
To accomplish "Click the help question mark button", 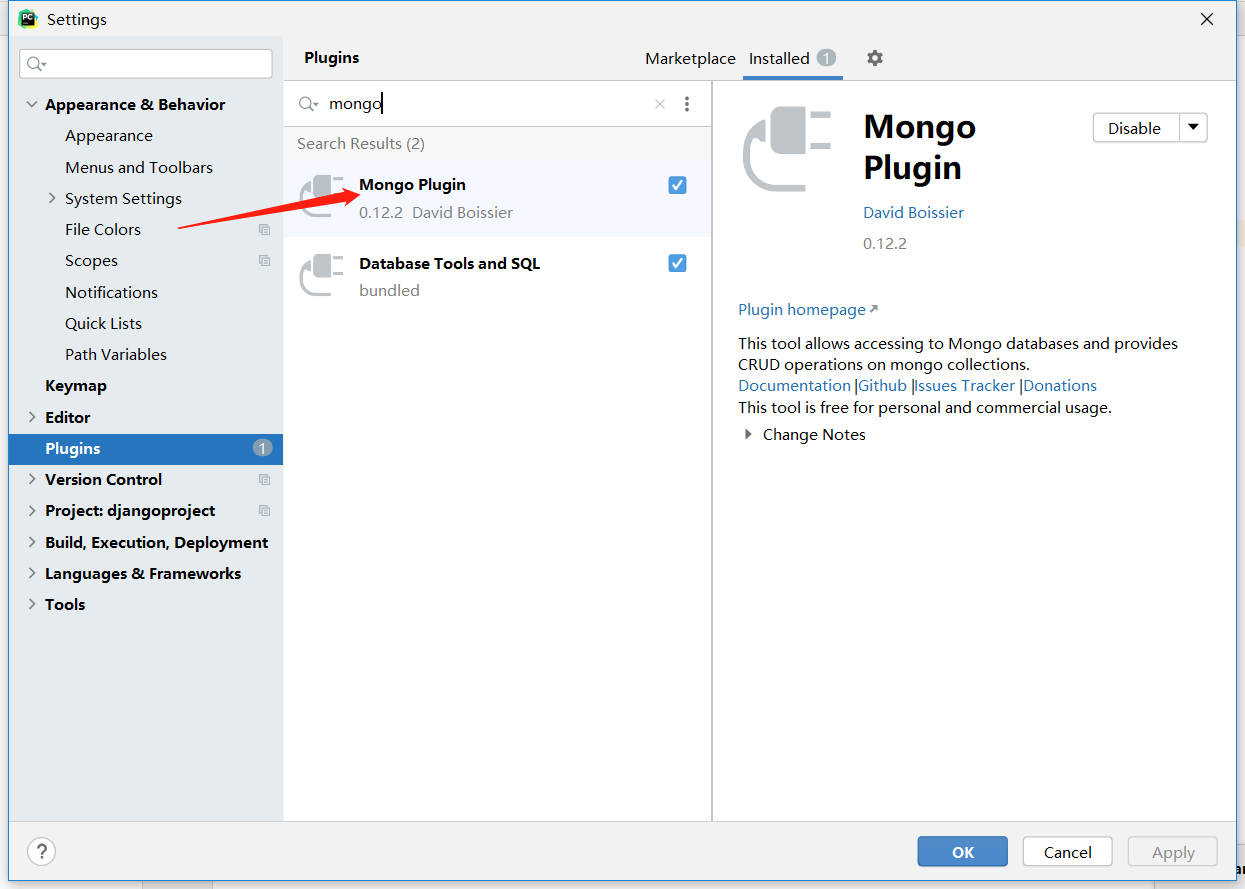I will tap(41, 852).
